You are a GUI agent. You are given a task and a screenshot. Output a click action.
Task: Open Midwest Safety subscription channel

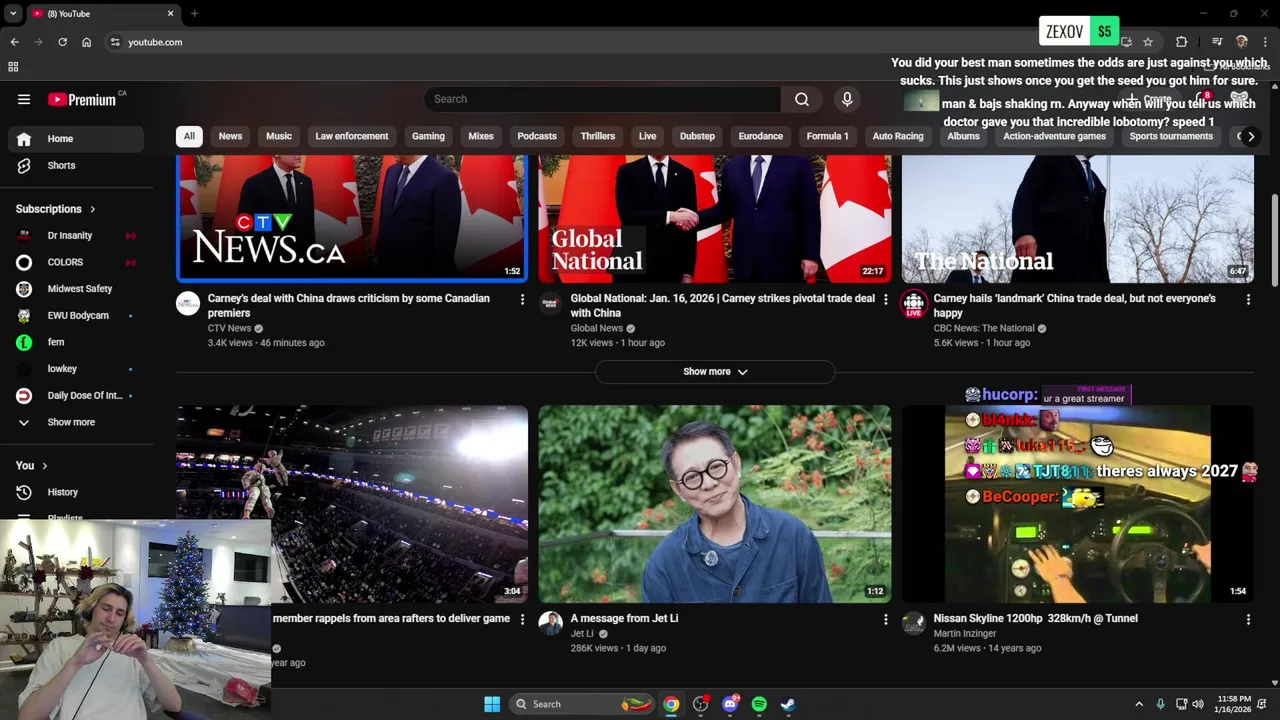coord(76,289)
